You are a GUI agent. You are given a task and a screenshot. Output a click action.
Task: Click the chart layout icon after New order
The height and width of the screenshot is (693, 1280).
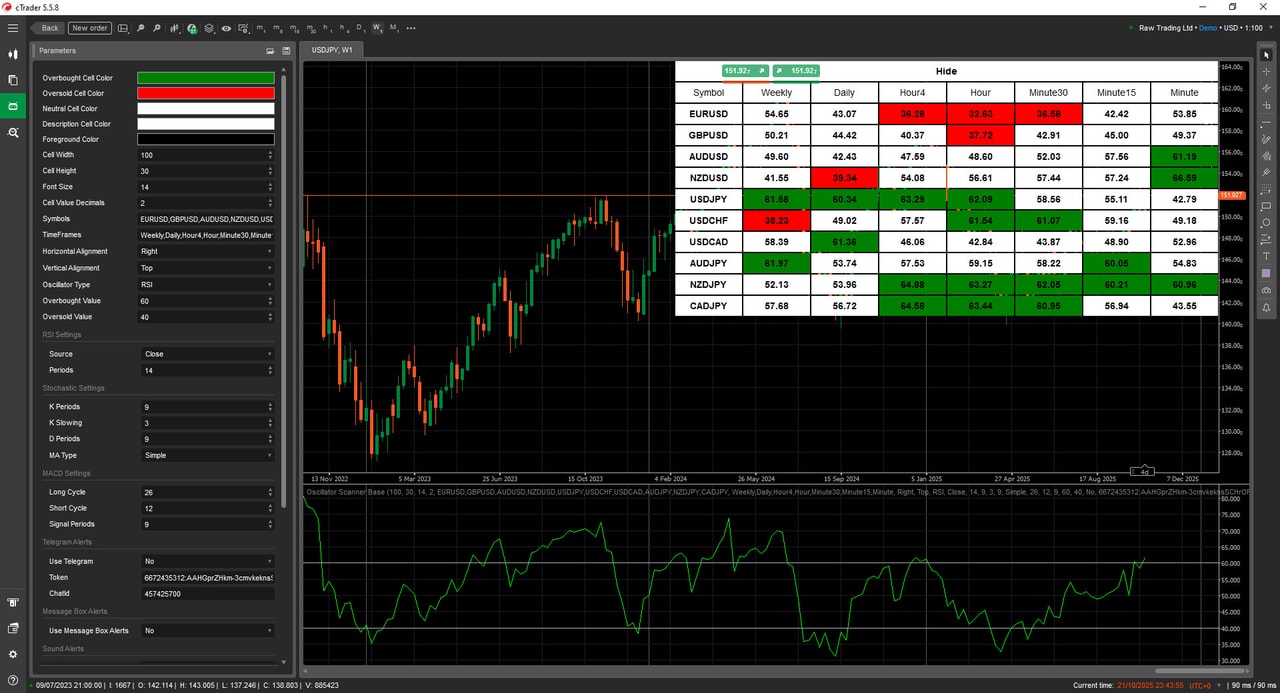pyautogui.click(x=123, y=28)
